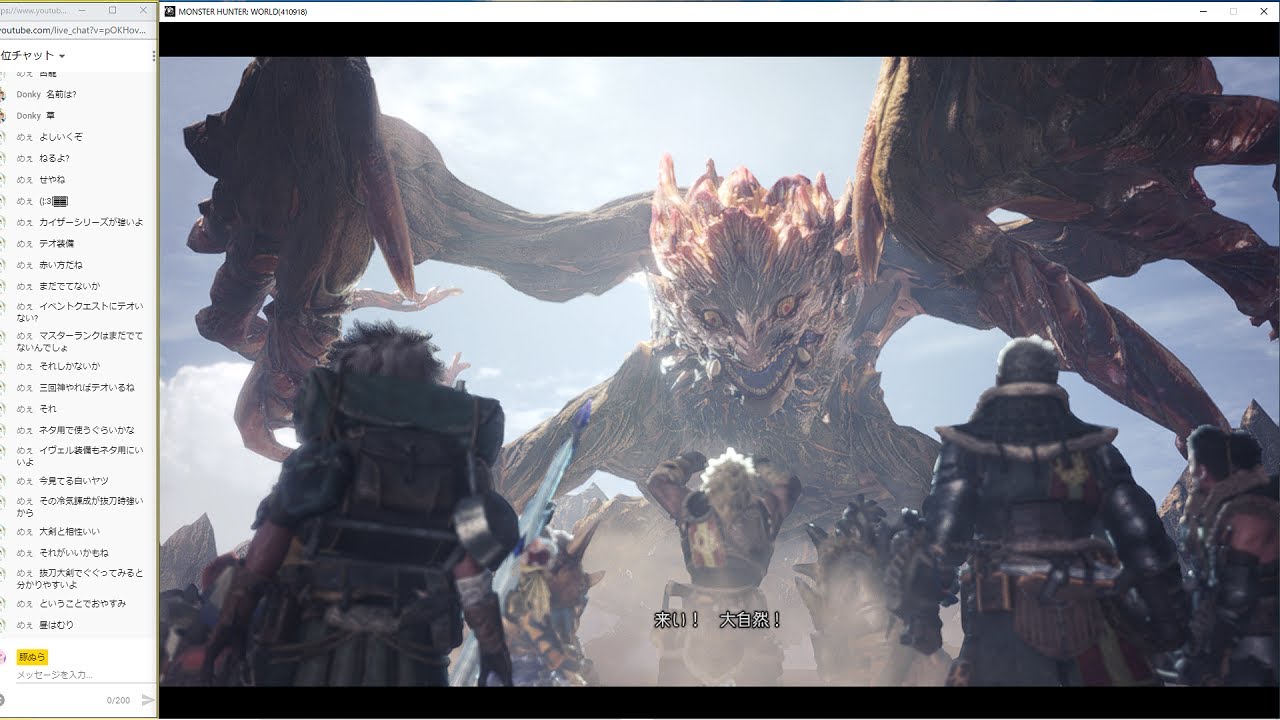Open the chat mode dropdown arrow

tap(62, 56)
